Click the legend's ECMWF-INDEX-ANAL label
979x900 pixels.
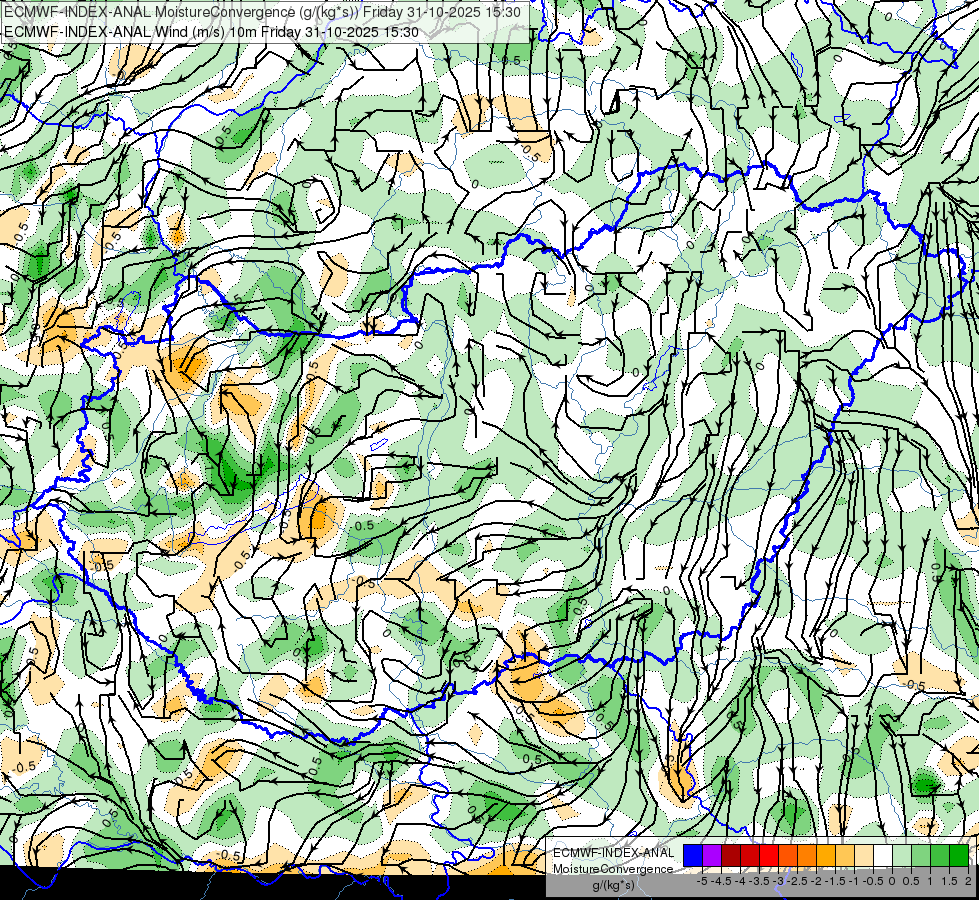pyautogui.click(x=614, y=853)
